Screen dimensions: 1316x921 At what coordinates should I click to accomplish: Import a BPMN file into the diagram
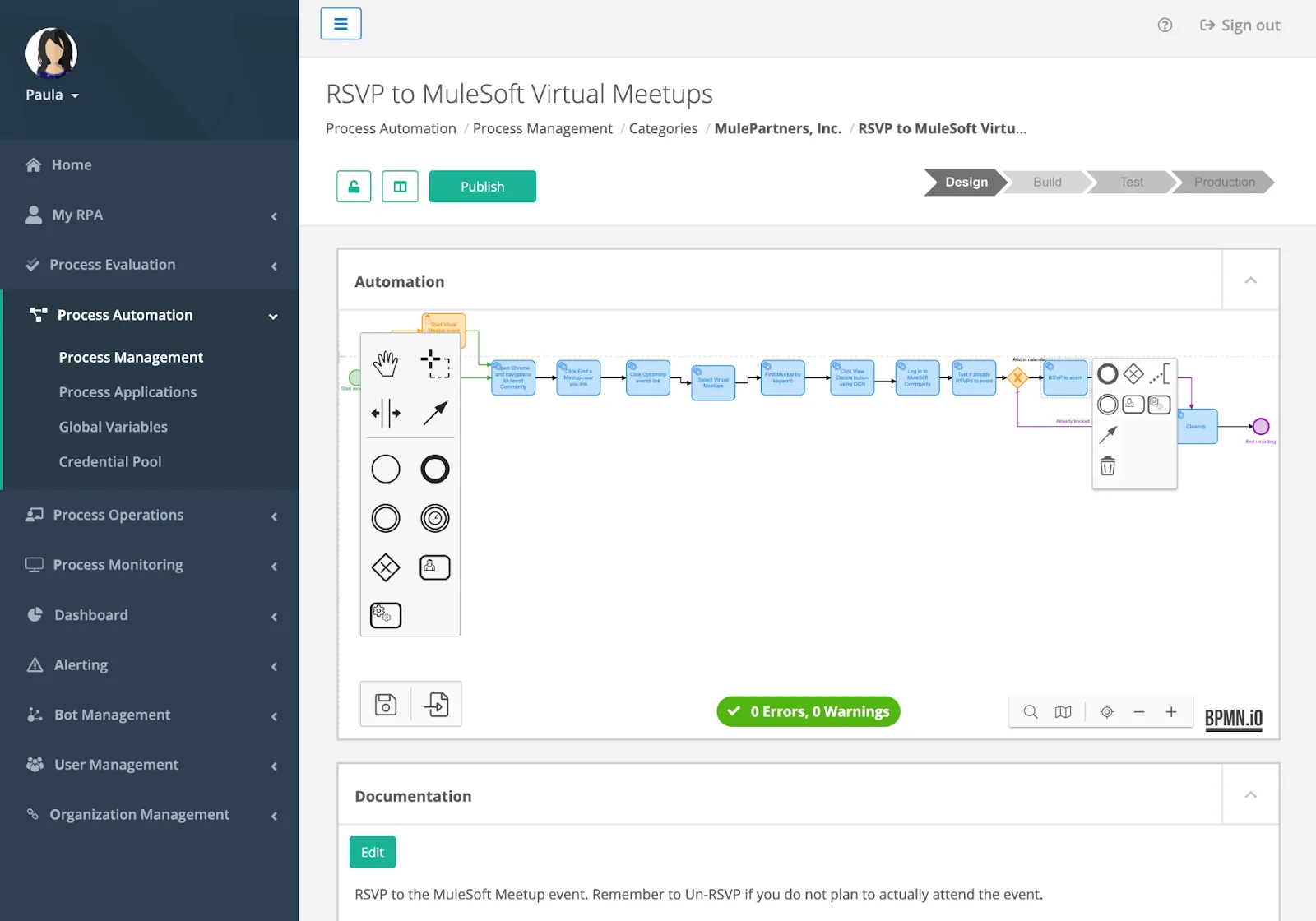[x=436, y=704]
